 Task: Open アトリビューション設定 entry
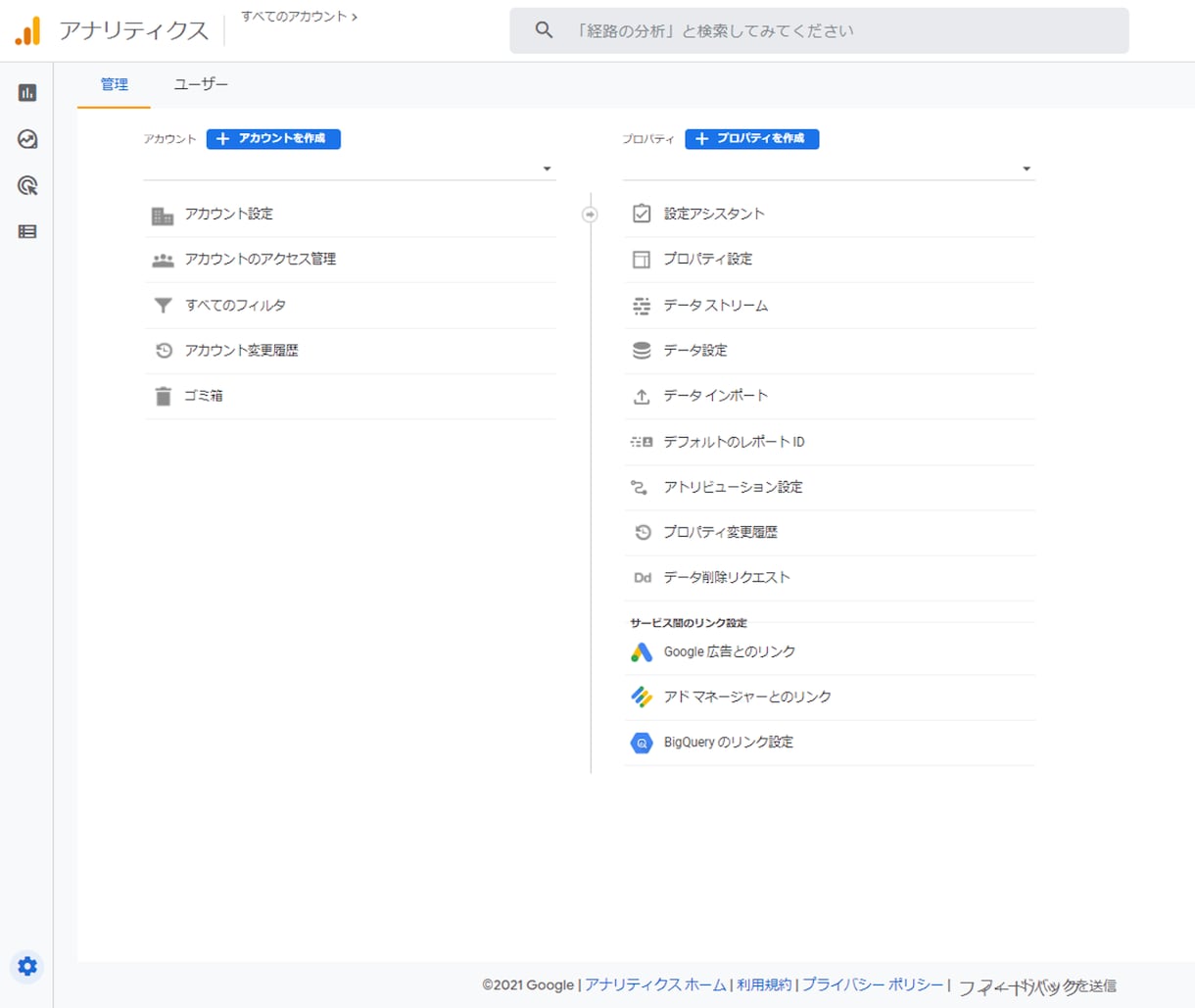(829, 487)
